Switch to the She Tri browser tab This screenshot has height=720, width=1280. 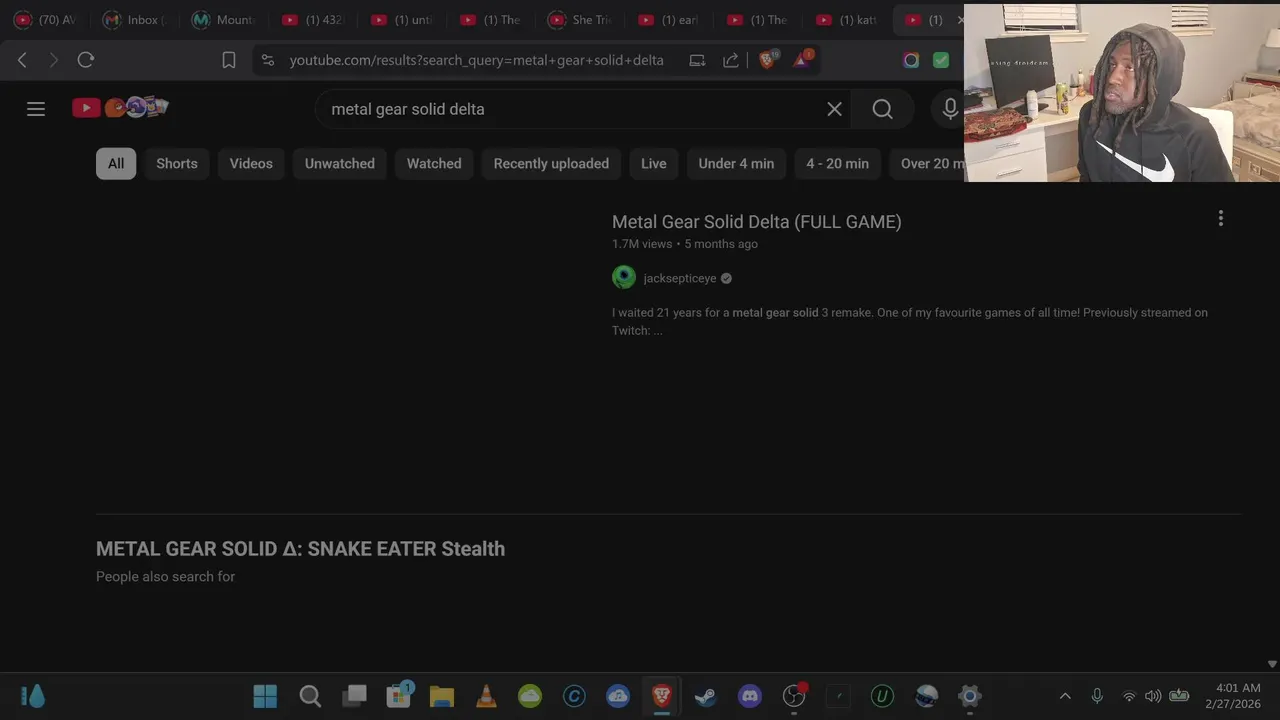tap(581, 20)
